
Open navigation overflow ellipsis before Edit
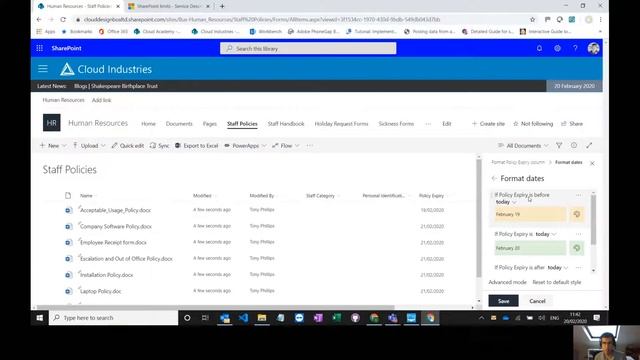coord(428,124)
